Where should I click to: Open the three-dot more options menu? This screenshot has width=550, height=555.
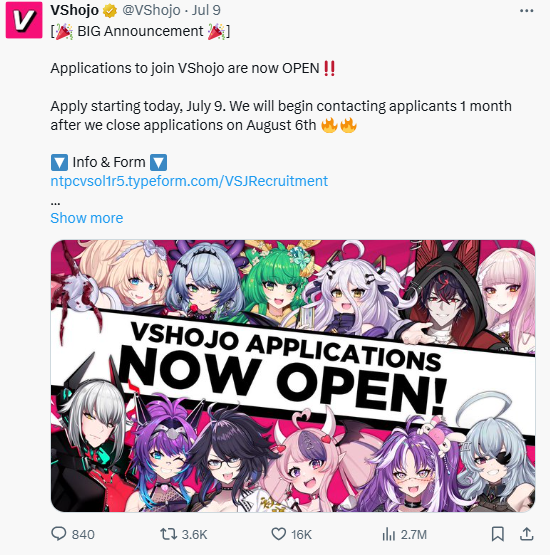pos(526,11)
